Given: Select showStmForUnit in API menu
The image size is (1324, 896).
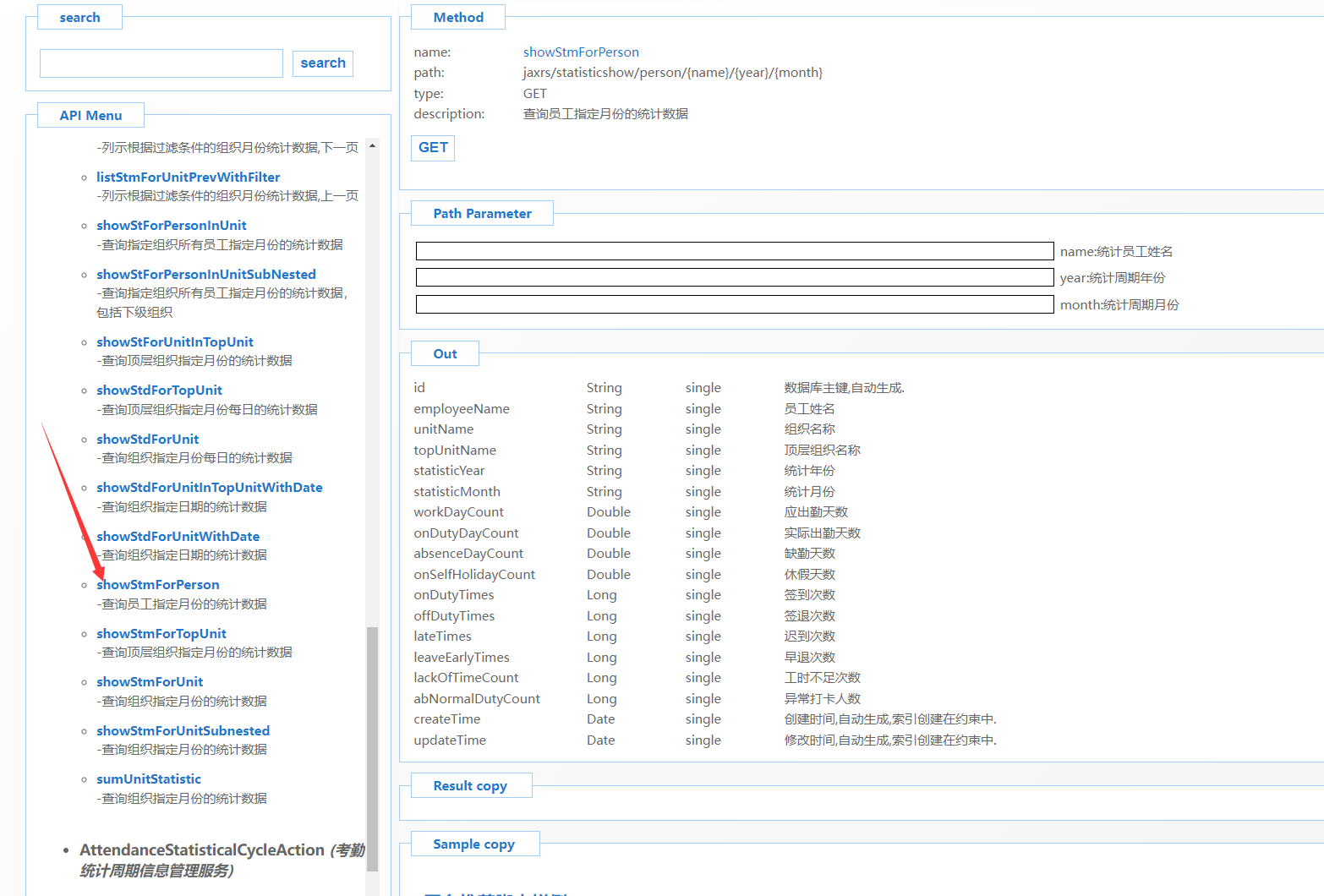Looking at the screenshot, I should [x=150, y=682].
